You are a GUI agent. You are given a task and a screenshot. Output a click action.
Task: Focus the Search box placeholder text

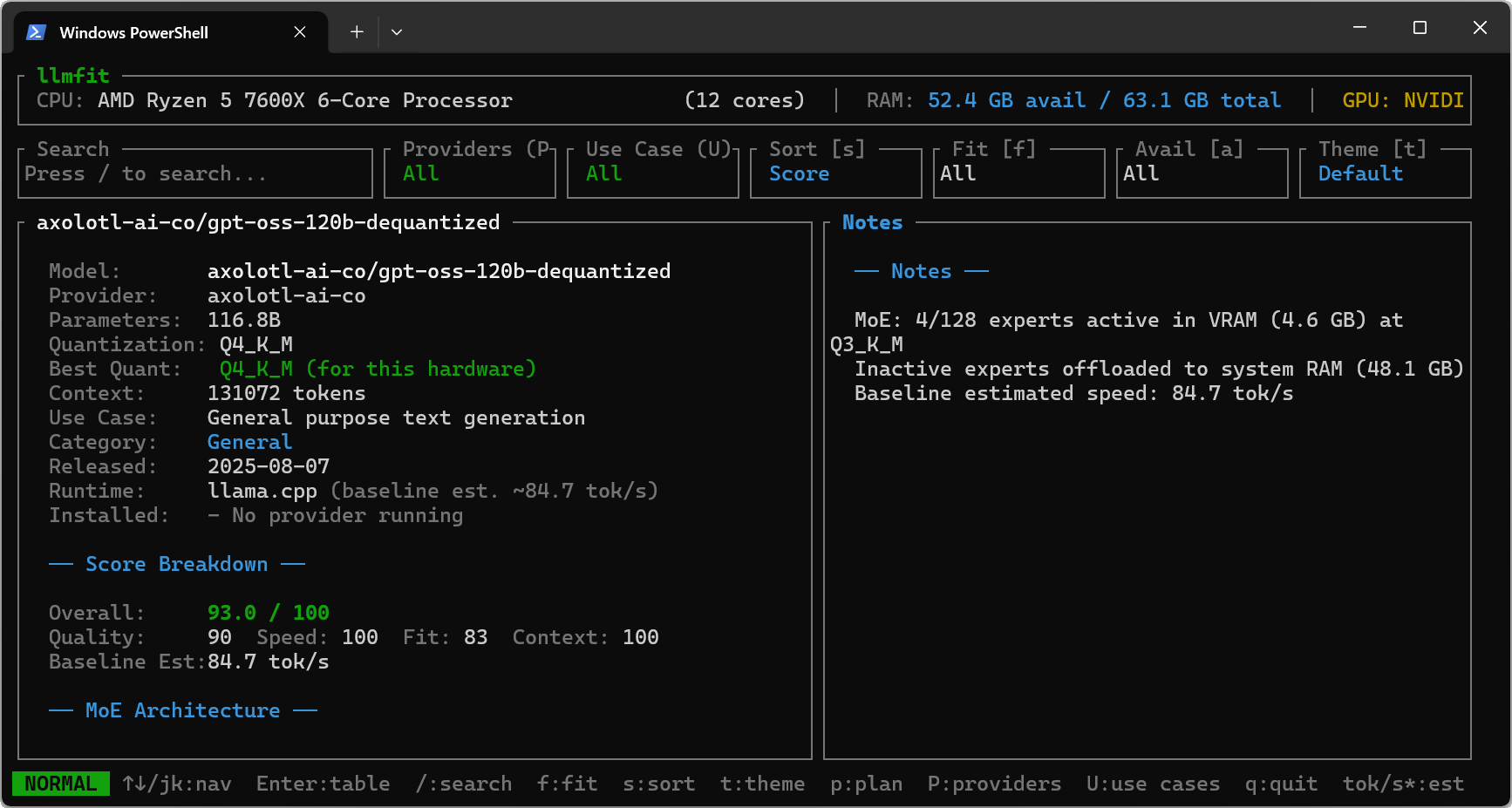[145, 173]
